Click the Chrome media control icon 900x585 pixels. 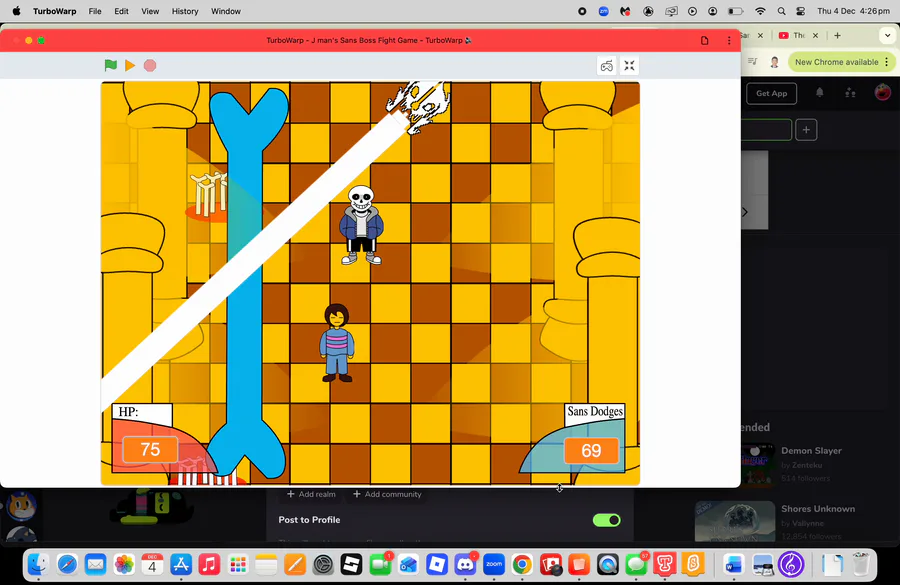coord(752,62)
